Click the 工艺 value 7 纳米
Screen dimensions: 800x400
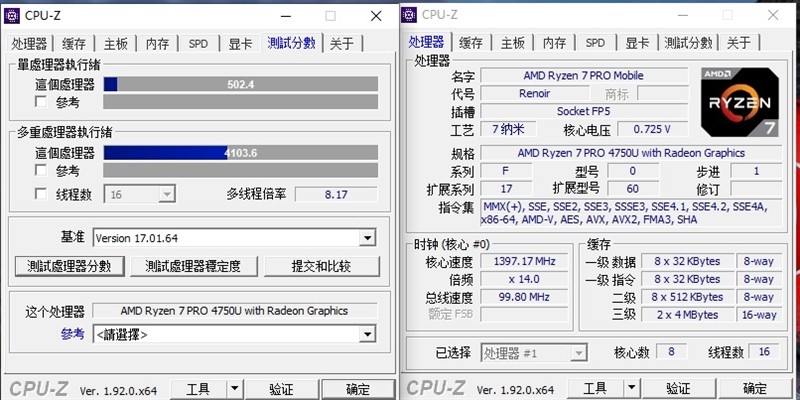point(508,129)
